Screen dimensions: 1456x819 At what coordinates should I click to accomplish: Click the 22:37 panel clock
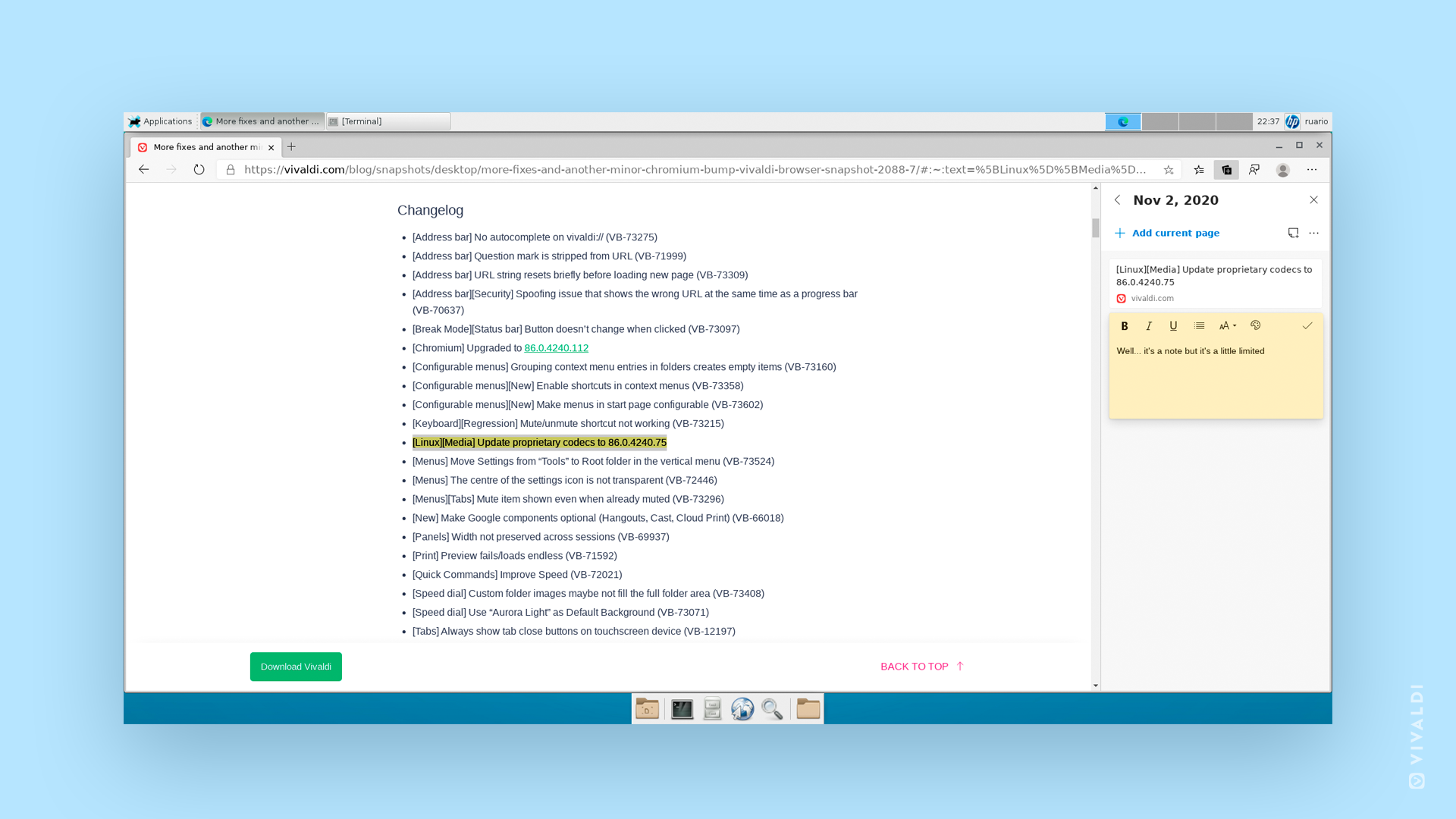click(x=1268, y=121)
